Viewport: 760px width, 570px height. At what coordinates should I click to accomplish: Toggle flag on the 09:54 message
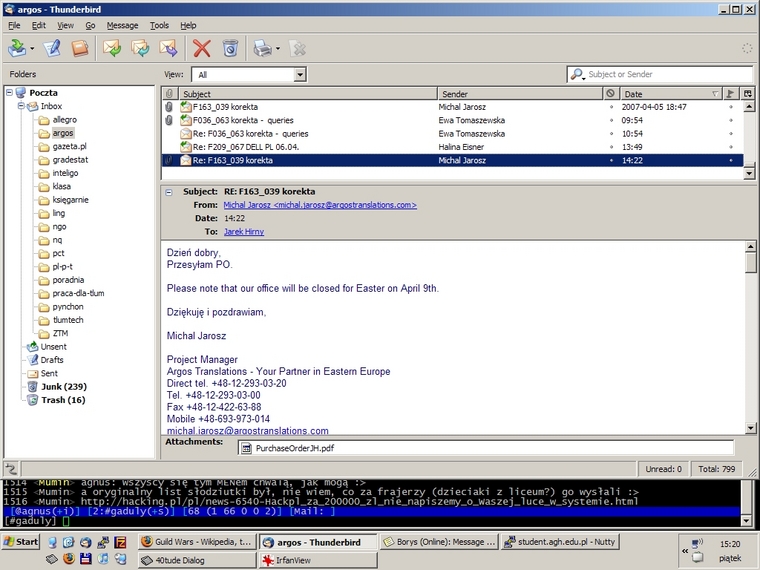(731, 120)
